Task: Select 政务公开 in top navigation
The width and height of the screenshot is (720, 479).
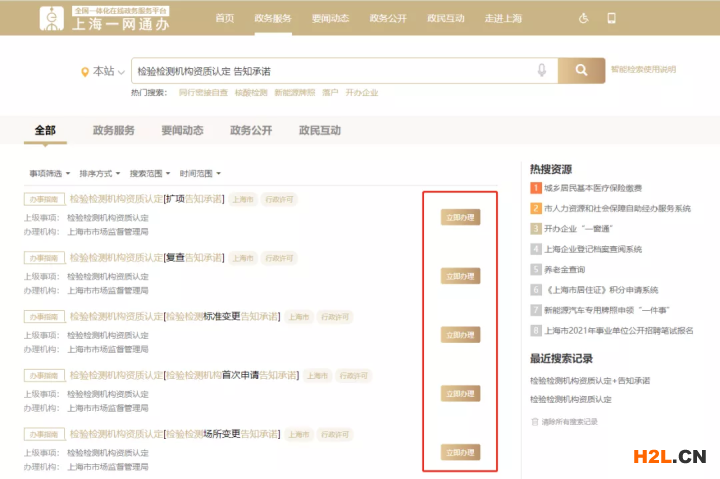Action: coord(390,18)
